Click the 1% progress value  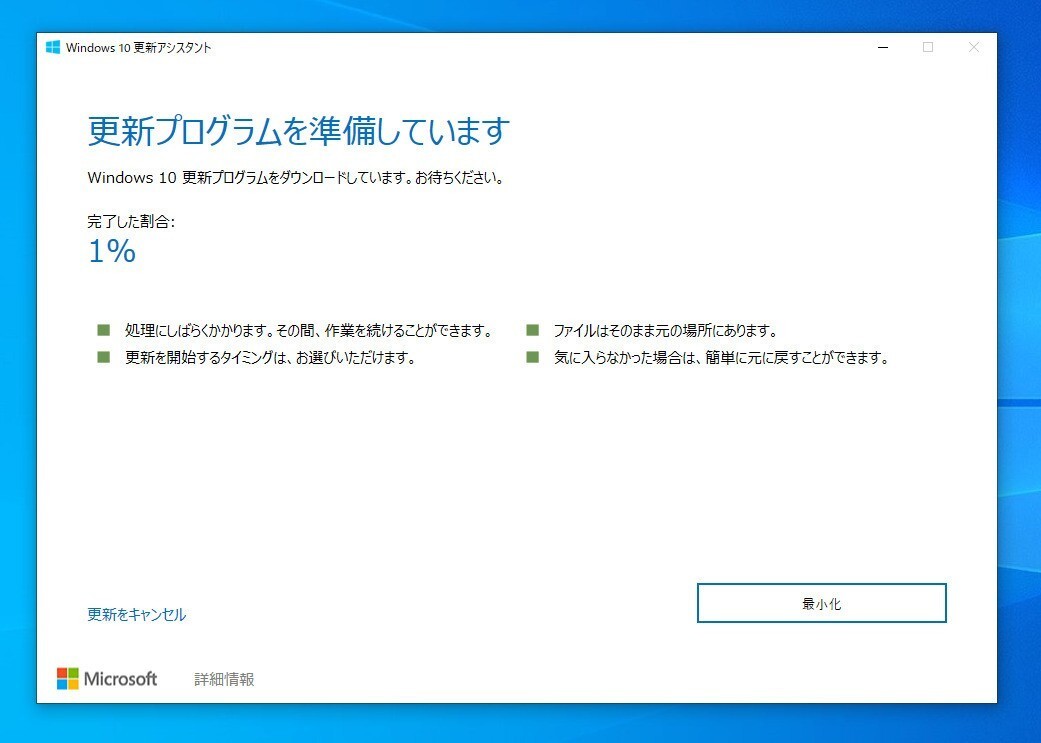112,251
